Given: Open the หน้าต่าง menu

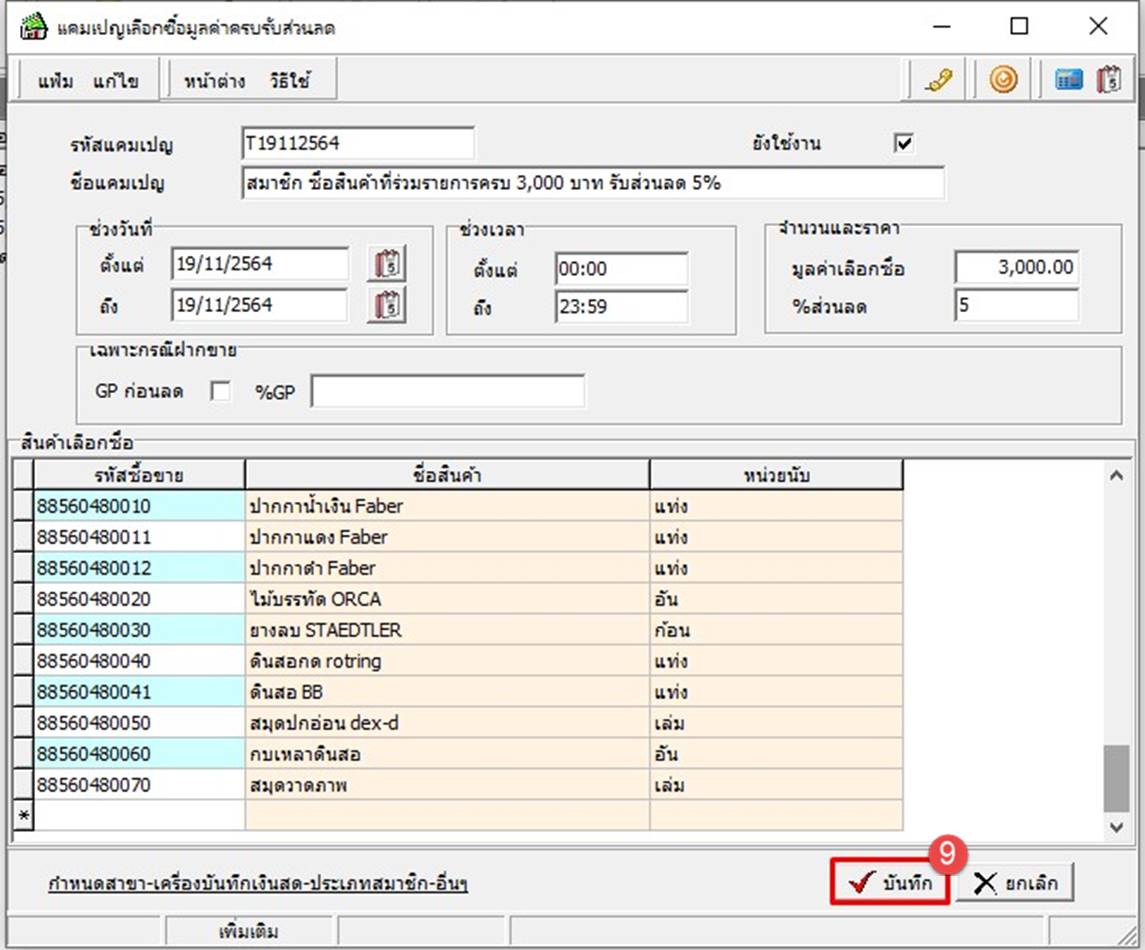Looking at the screenshot, I should 214,81.
